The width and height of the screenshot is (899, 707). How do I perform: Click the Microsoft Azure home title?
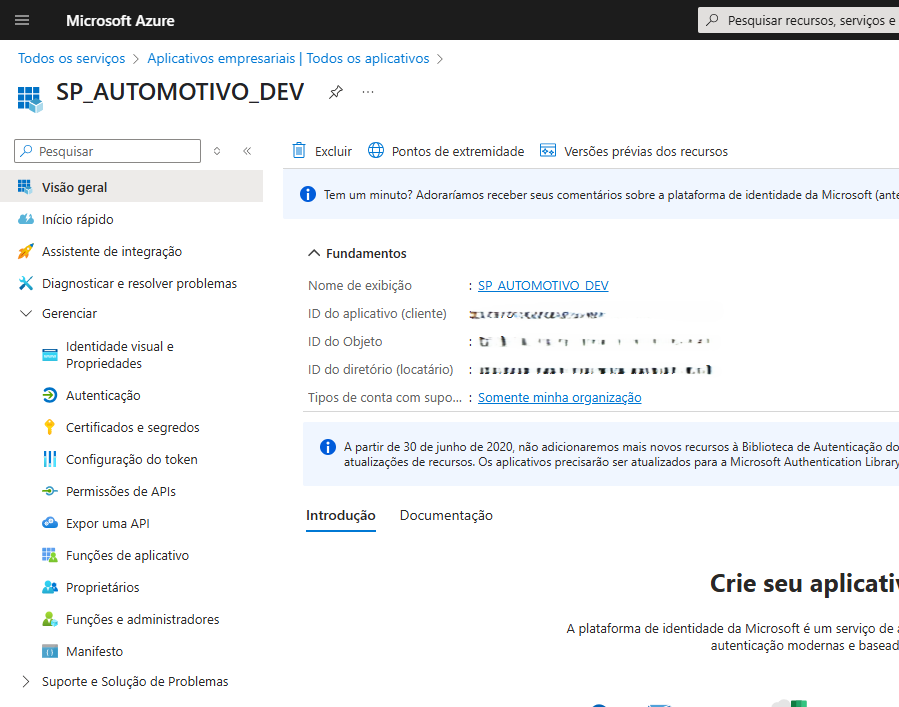point(120,21)
